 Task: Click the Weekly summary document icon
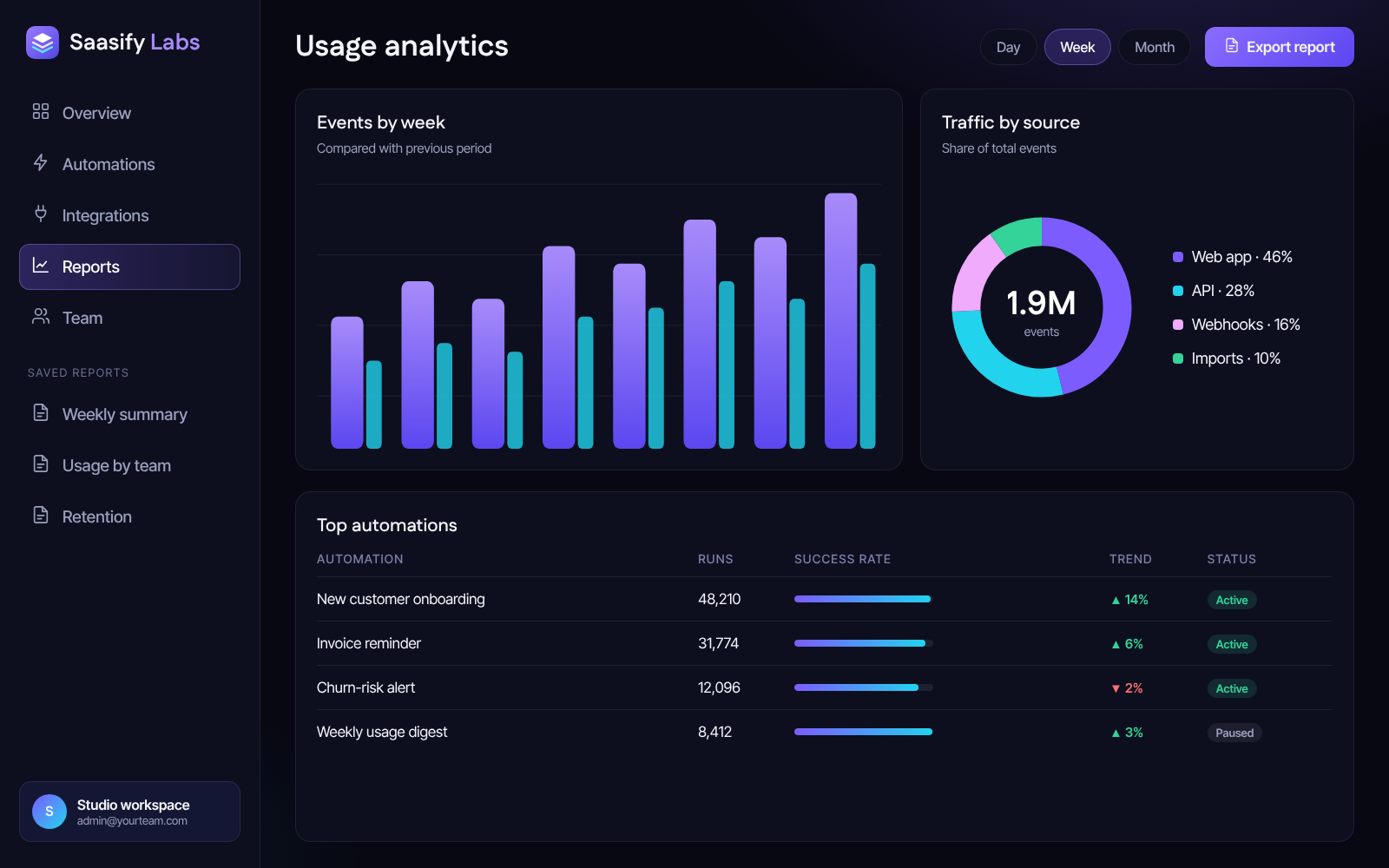41,412
